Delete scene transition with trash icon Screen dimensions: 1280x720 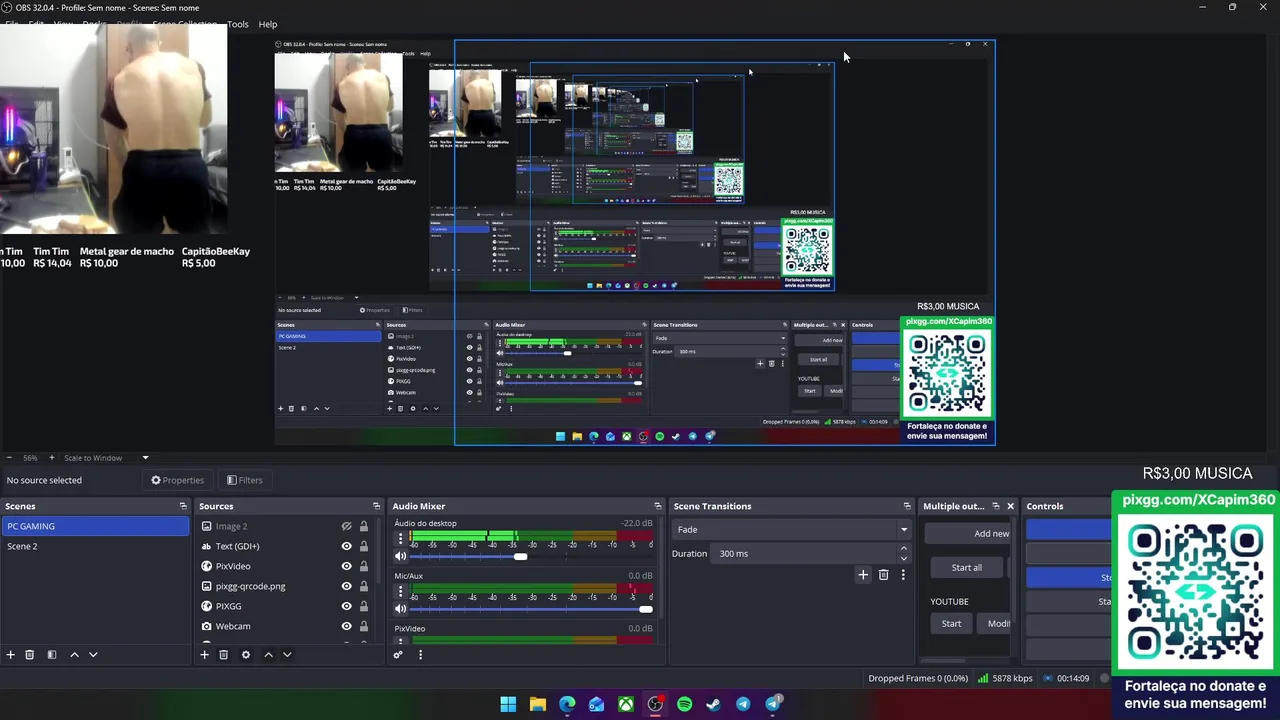[x=883, y=575]
